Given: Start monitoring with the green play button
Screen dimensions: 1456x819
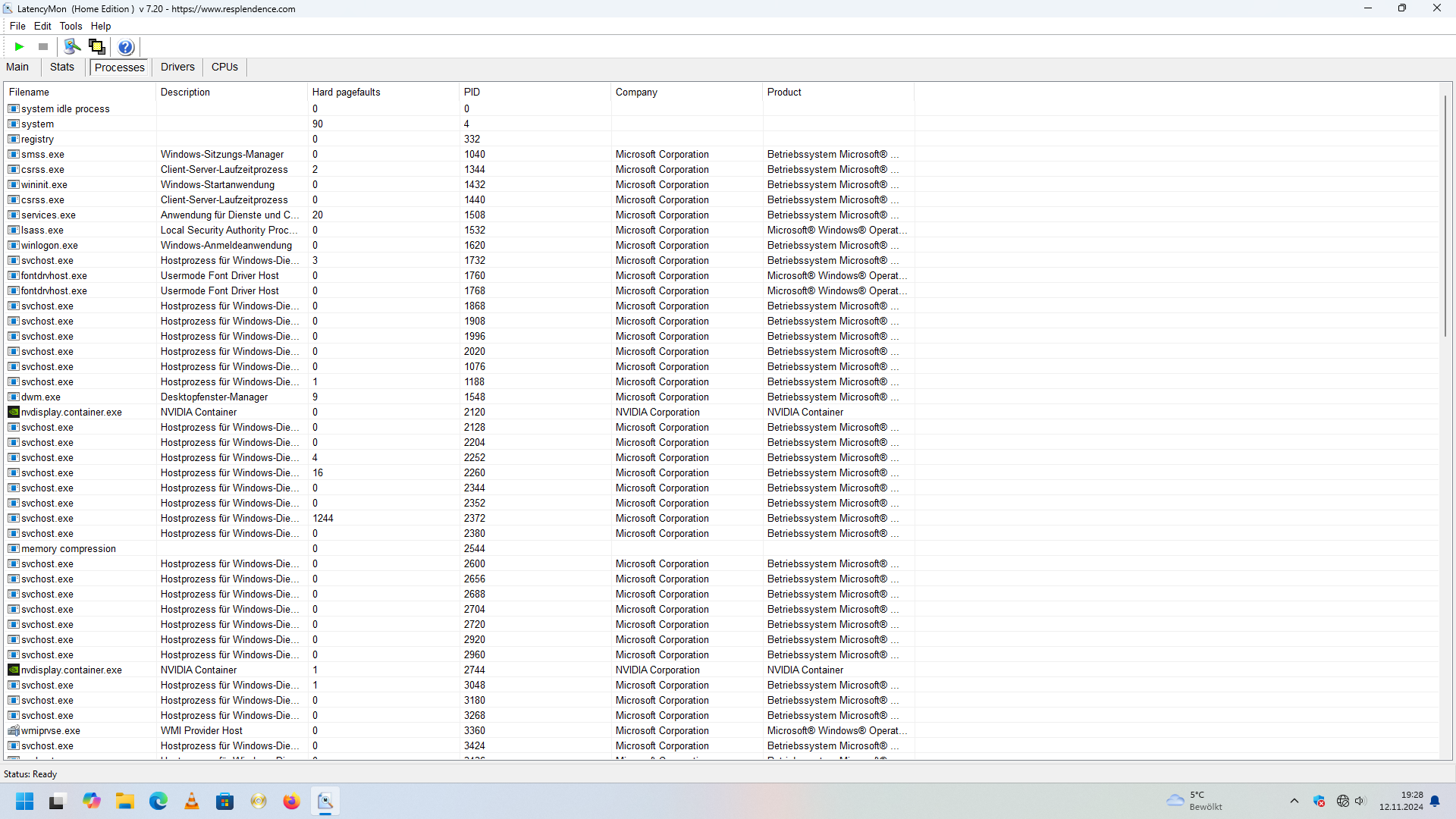Looking at the screenshot, I should coord(19,47).
